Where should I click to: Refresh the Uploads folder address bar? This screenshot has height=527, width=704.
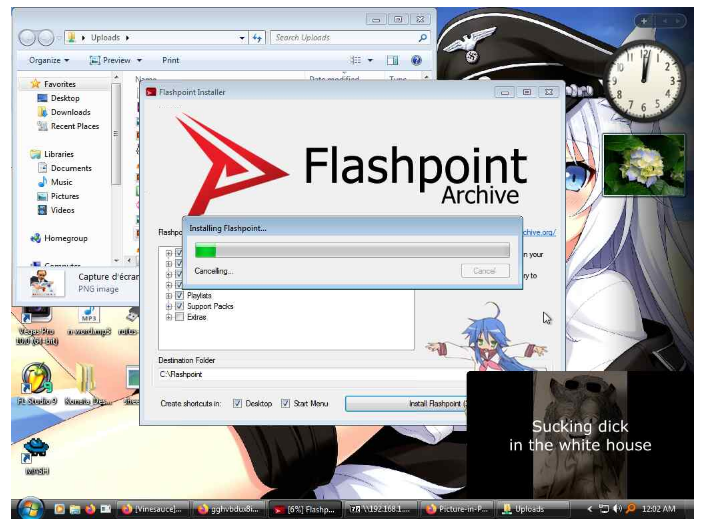tap(257, 38)
